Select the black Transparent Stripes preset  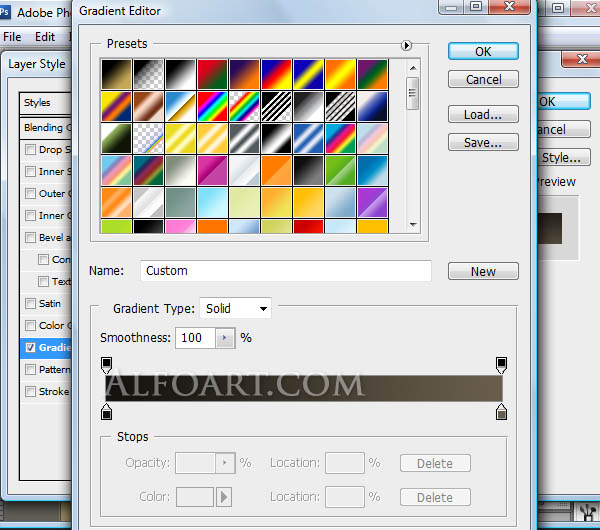click(x=277, y=106)
